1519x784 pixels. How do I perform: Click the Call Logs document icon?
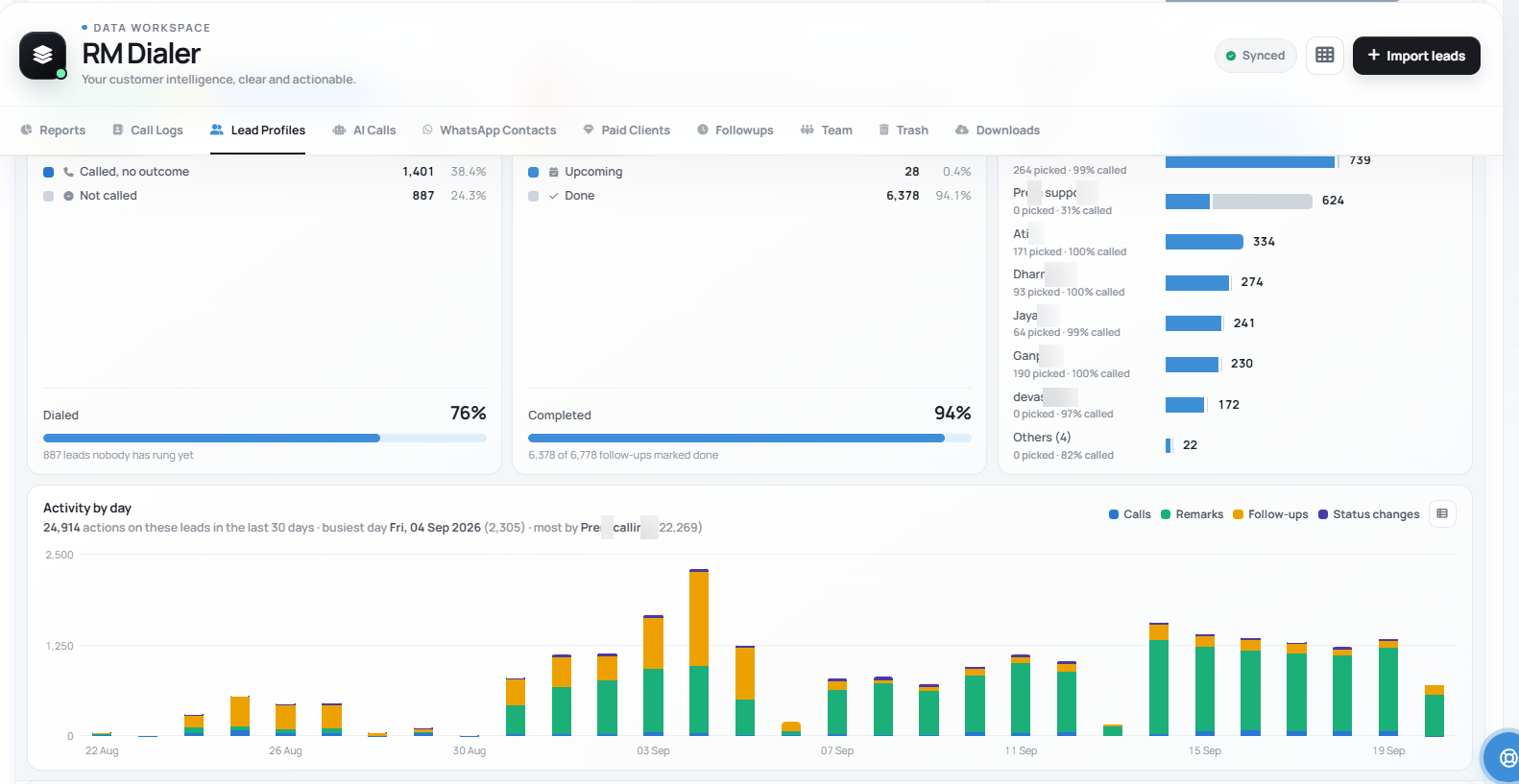[118, 130]
